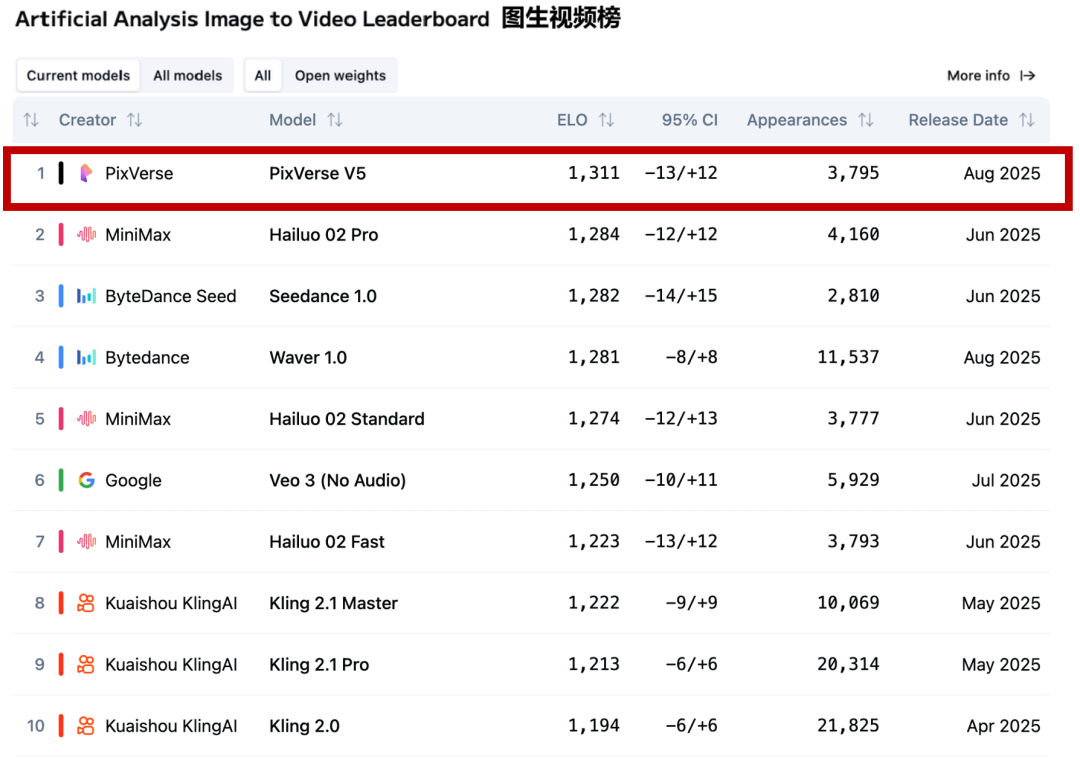Click sort arrows next to Release Date header
Screen dimensions: 1080x759
coord(1027,121)
